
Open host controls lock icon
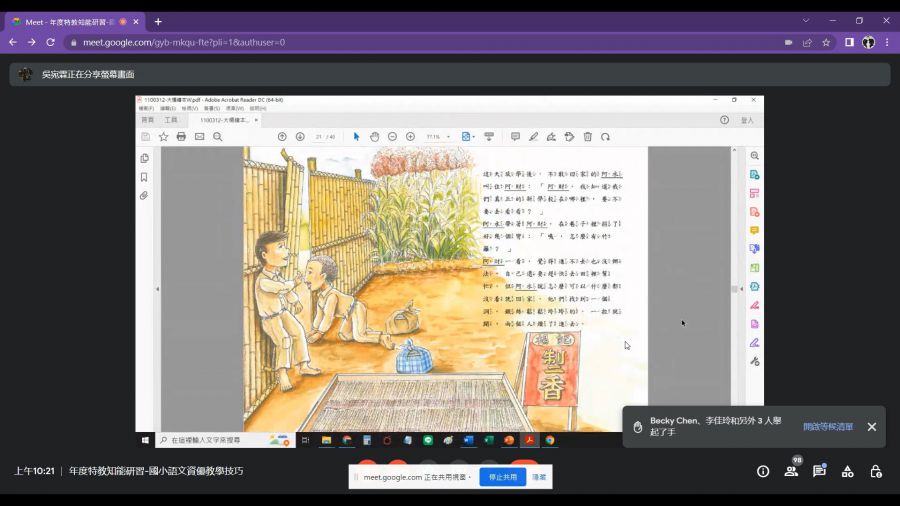[x=876, y=472]
